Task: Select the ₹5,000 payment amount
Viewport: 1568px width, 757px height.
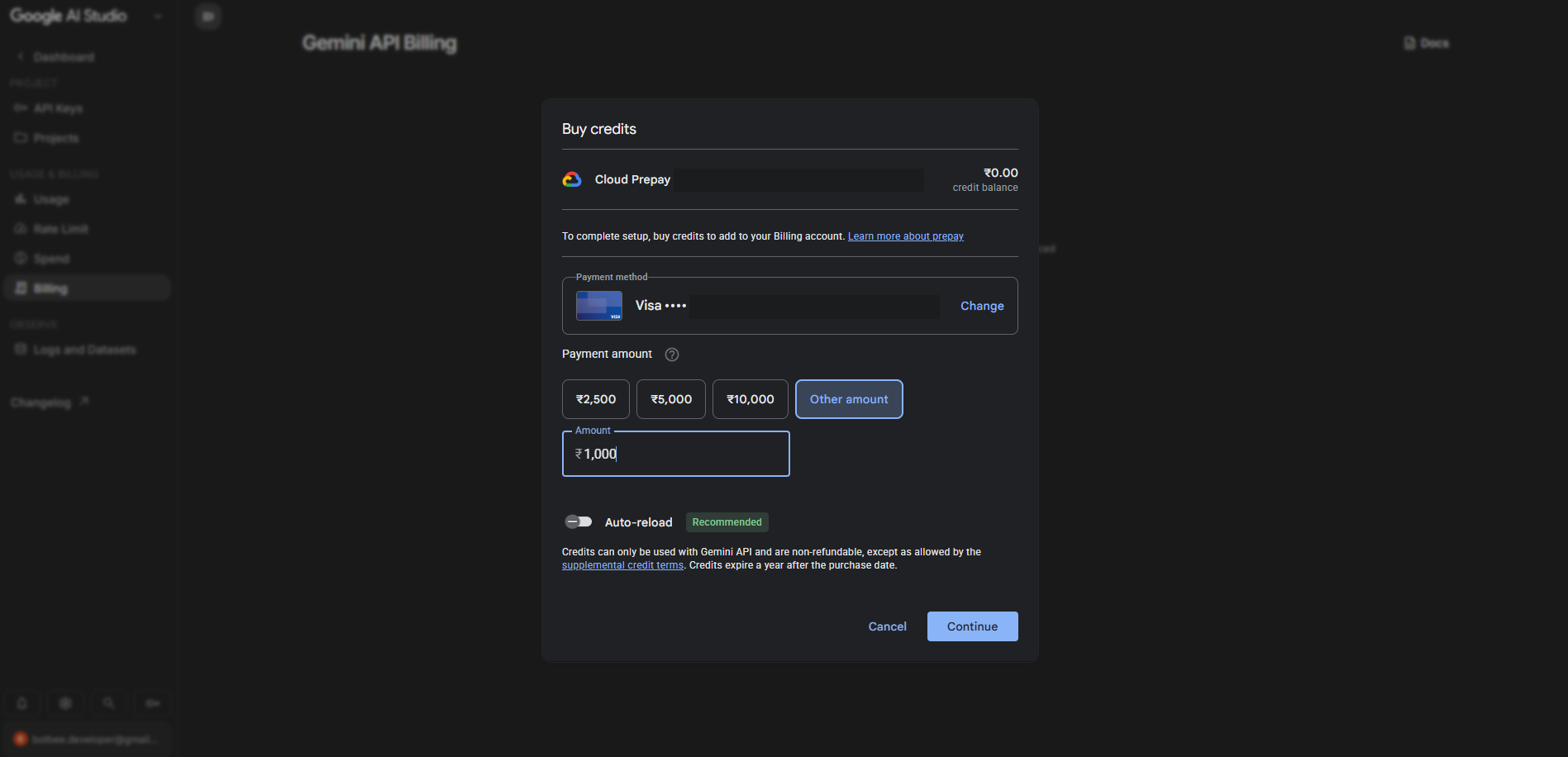Action: 671,399
